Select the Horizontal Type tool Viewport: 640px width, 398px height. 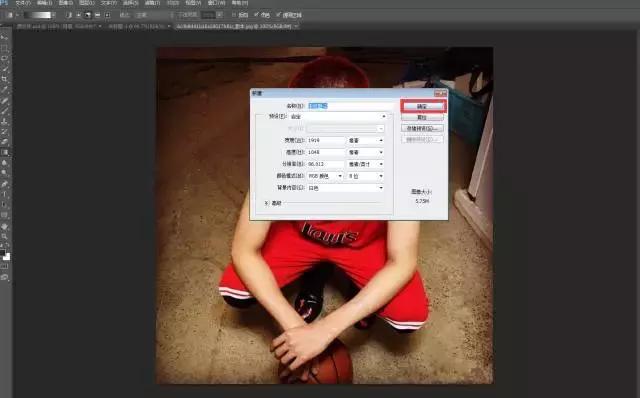(5, 194)
